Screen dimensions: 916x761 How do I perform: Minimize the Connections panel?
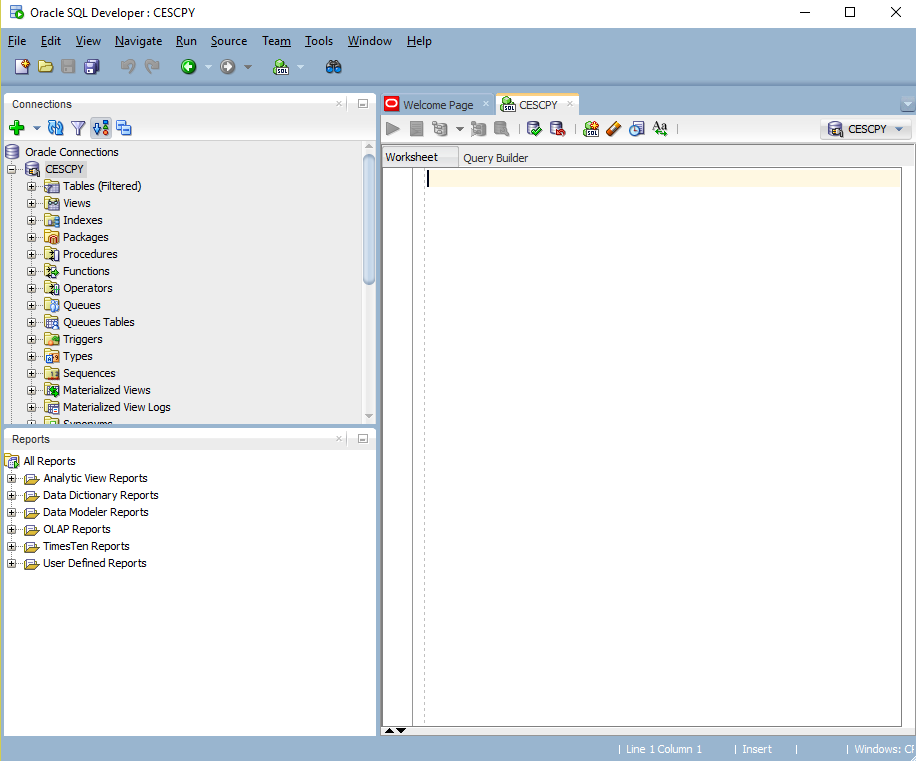coord(363,104)
